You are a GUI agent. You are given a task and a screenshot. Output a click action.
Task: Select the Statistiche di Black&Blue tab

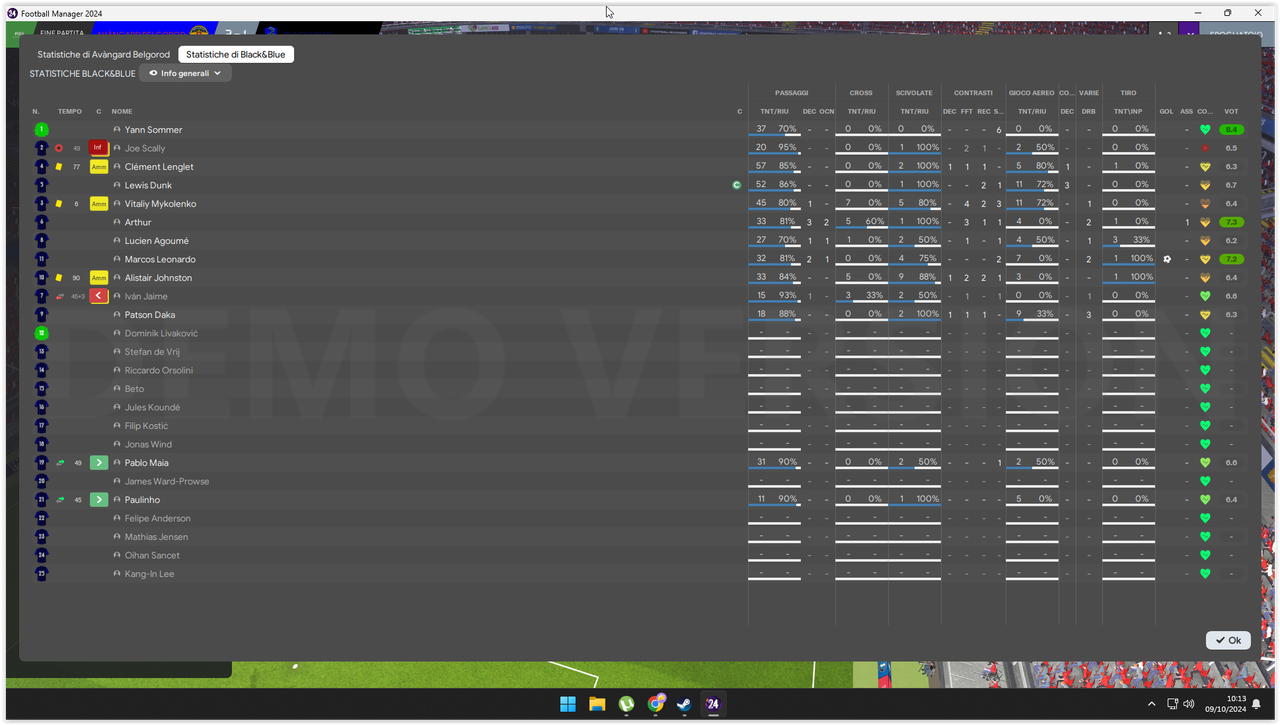(236, 54)
